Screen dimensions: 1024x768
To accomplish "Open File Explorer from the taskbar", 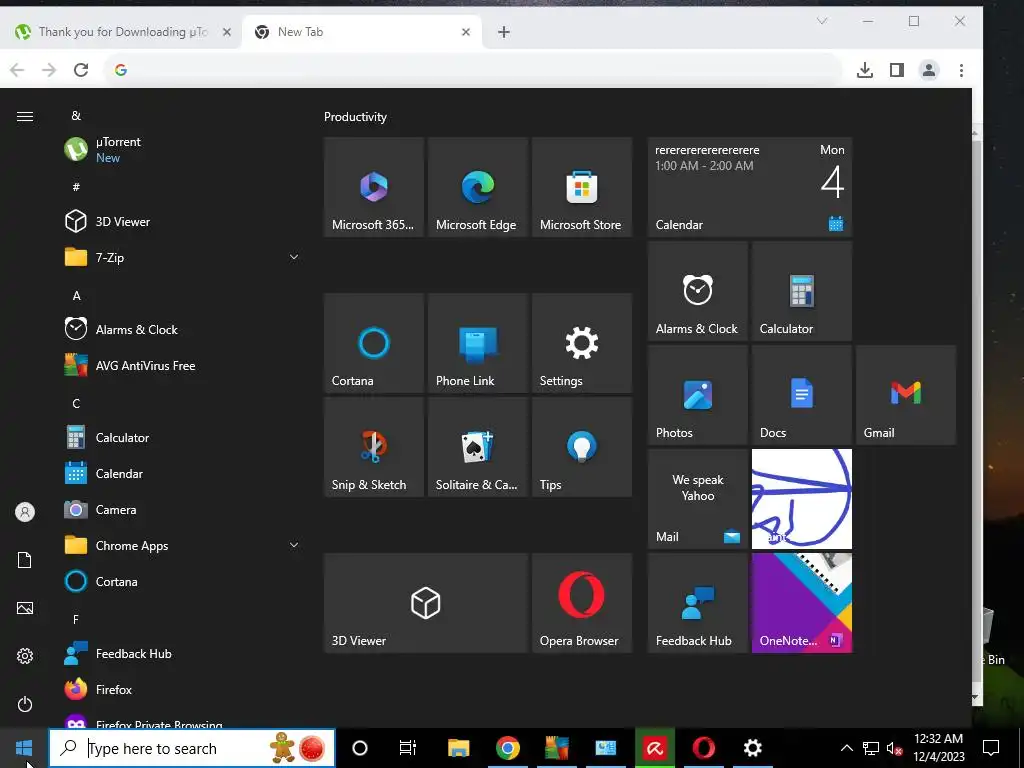I will click(458, 748).
